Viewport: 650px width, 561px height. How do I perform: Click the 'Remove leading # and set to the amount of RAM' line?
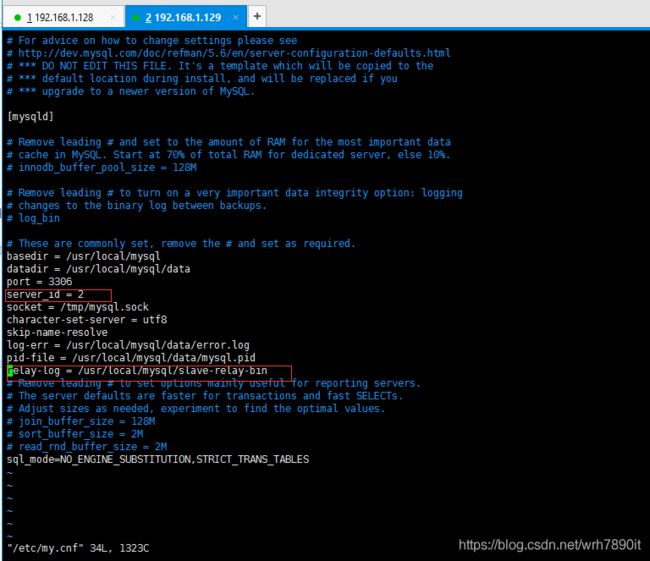(228, 142)
